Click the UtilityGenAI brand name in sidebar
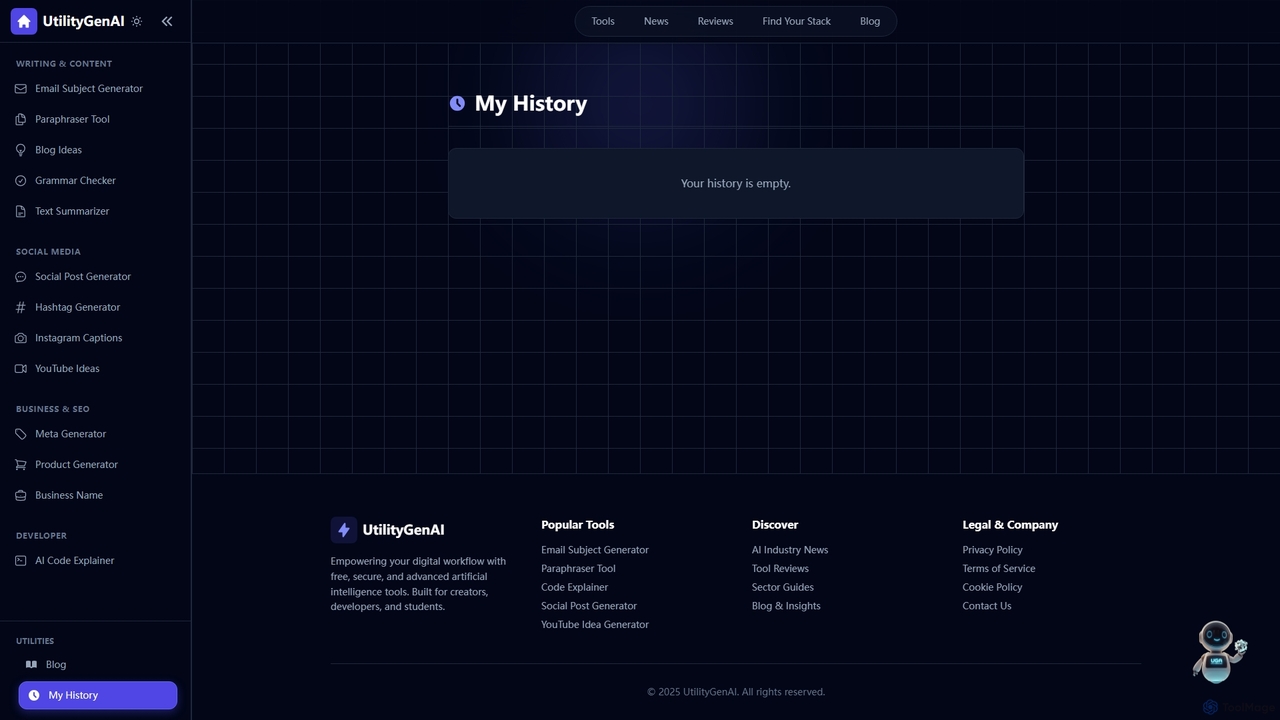Image resolution: width=1280 pixels, height=720 pixels. [x=83, y=21]
